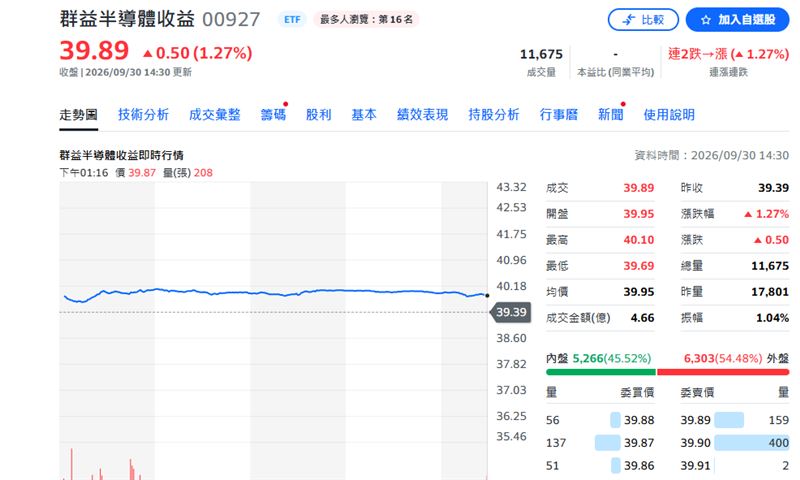This screenshot has height=480, width=800.
Task: Click the 連2跌→漲 streak text
Action: (x=728, y=54)
